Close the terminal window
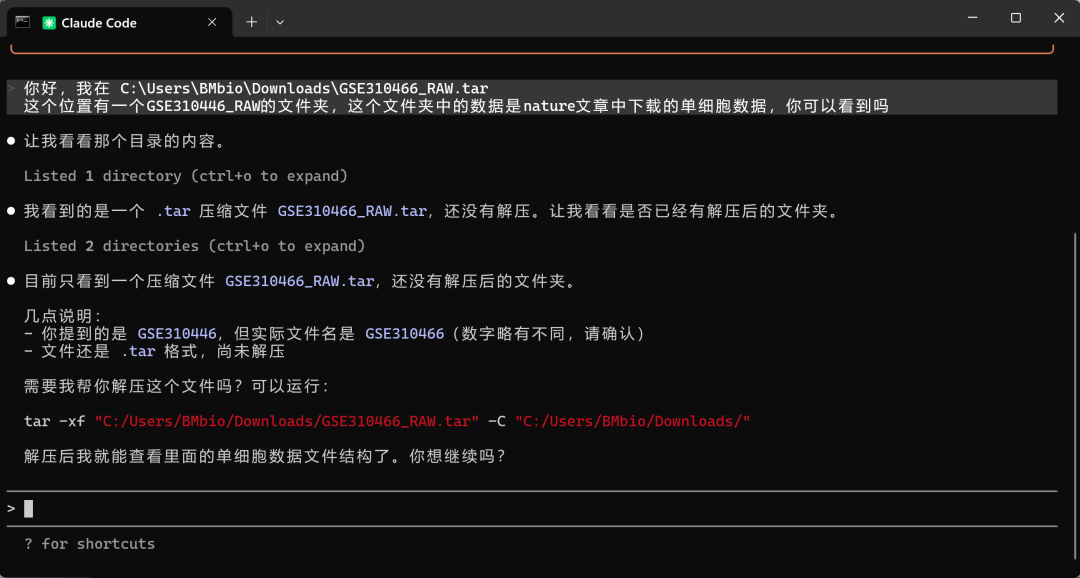Viewport: 1080px width, 578px height. point(1059,19)
